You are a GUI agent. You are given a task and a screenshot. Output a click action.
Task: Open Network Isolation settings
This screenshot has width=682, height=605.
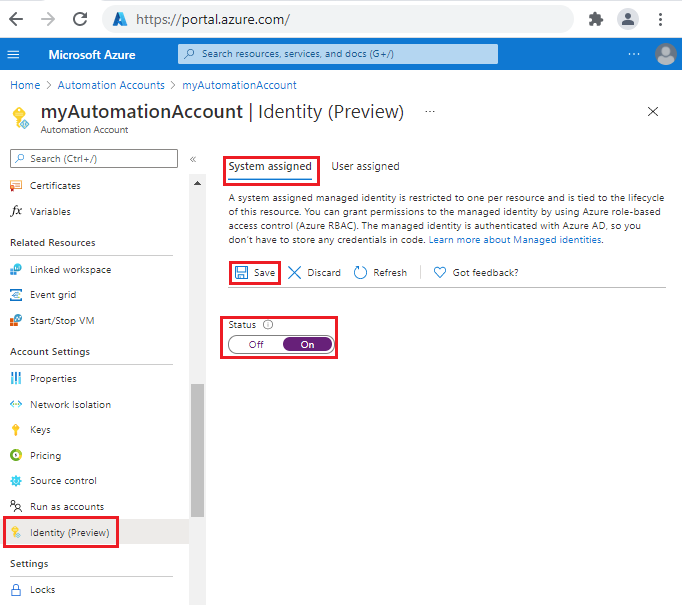coord(70,404)
